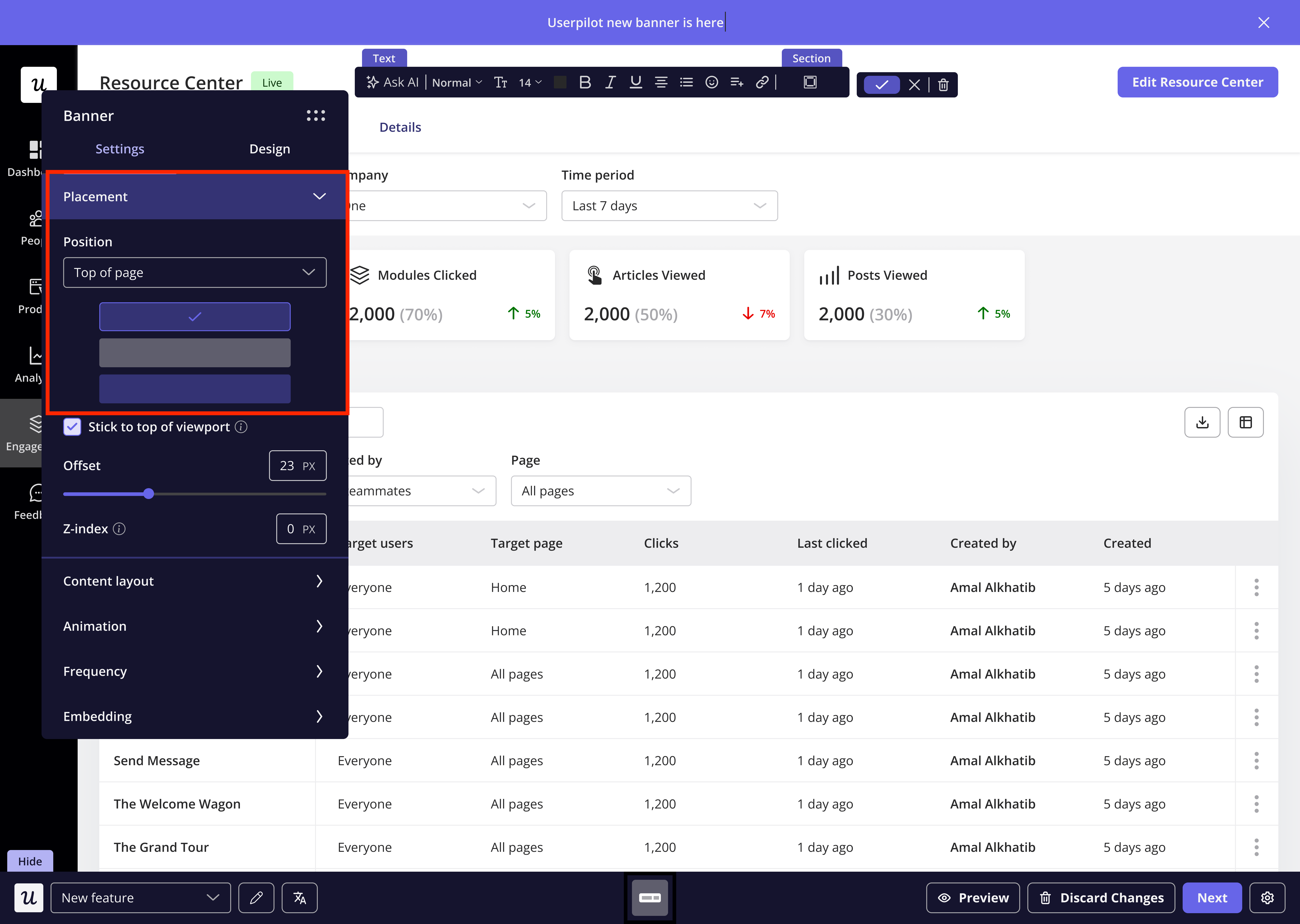The height and width of the screenshot is (924, 1300).
Task: Click the Offset slider handle
Action: point(149,493)
